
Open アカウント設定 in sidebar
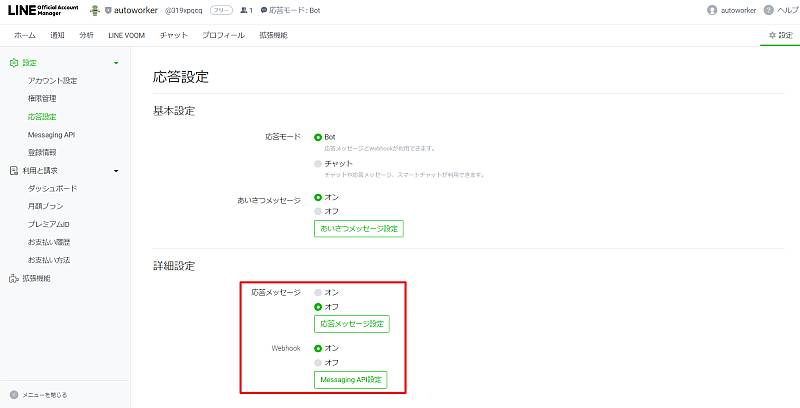pyautogui.click(x=53, y=81)
